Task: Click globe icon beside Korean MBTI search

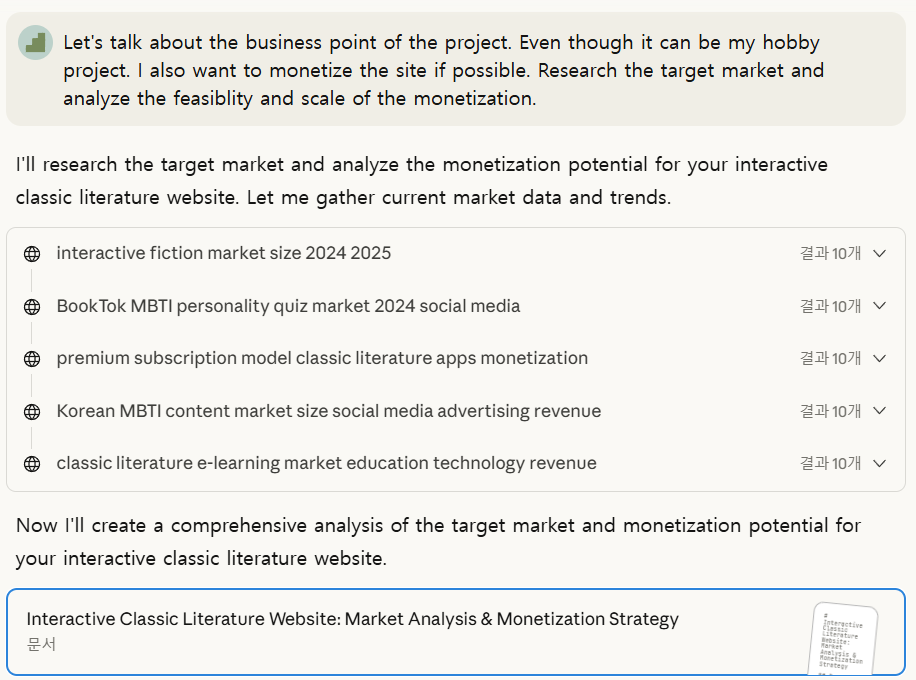Action: click(32, 412)
